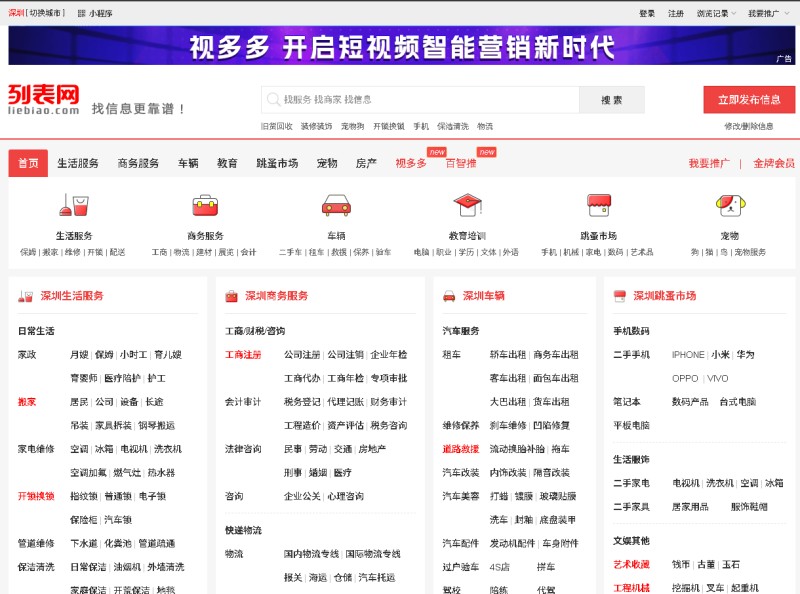Click the 心理咨询 link
The image size is (800, 594).
point(345,496)
